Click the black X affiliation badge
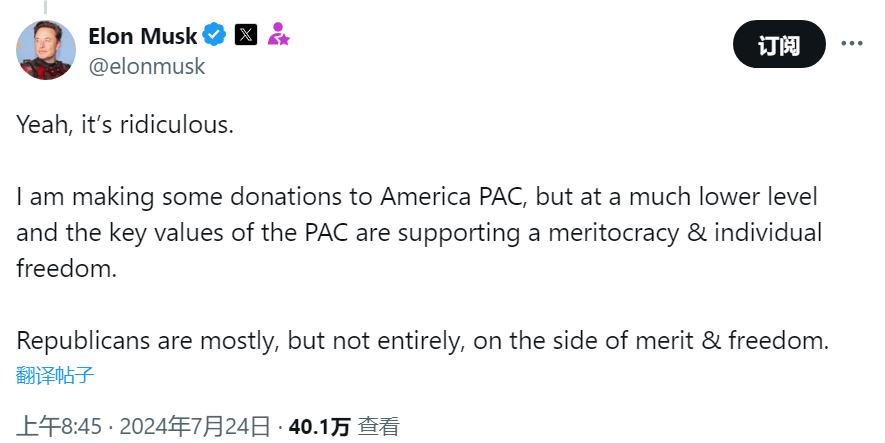Image resolution: width=885 pixels, height=443 pixels. click(x=245, y=36)
